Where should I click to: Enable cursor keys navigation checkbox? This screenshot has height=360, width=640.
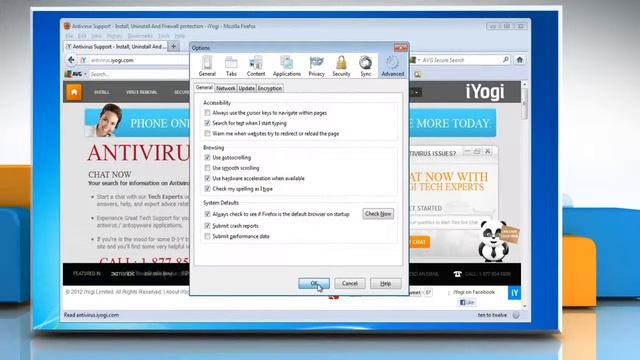pyautogui.click(x=207, y=113)
